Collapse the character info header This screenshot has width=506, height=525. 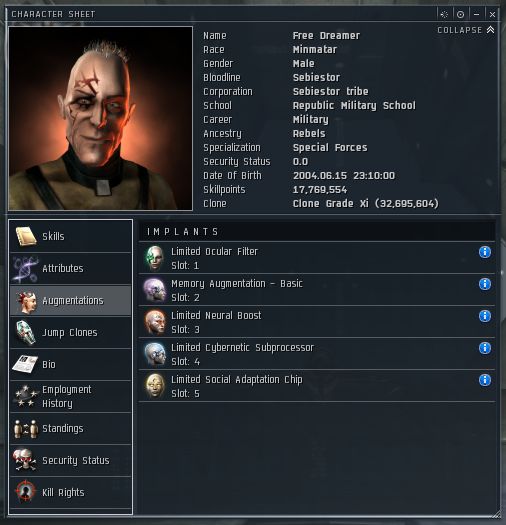[466, 30]
